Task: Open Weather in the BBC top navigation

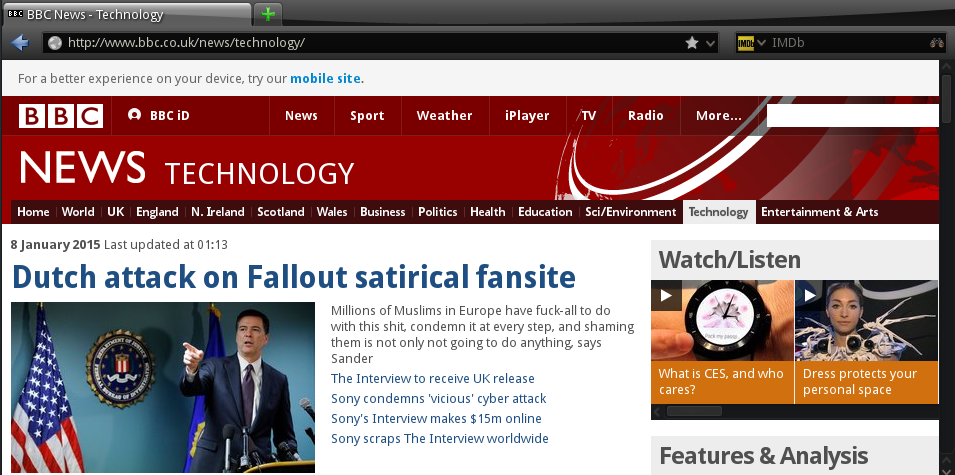Action: click(445, 116)
